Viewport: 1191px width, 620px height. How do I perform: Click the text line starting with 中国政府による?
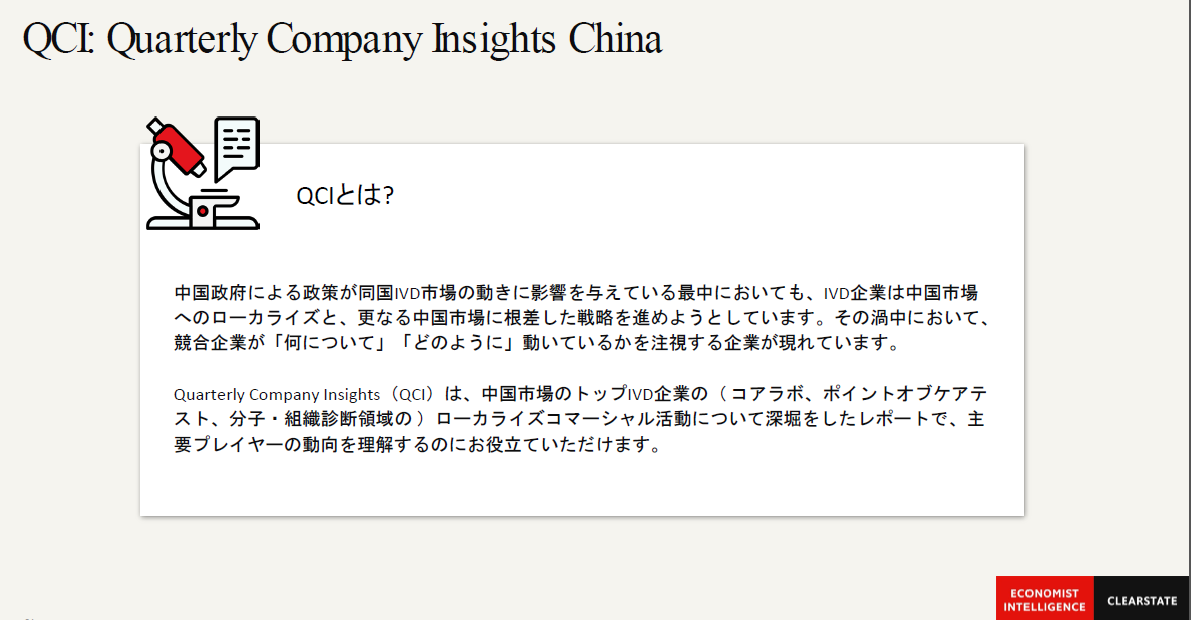pyautogui.click(x=576, y=293)
